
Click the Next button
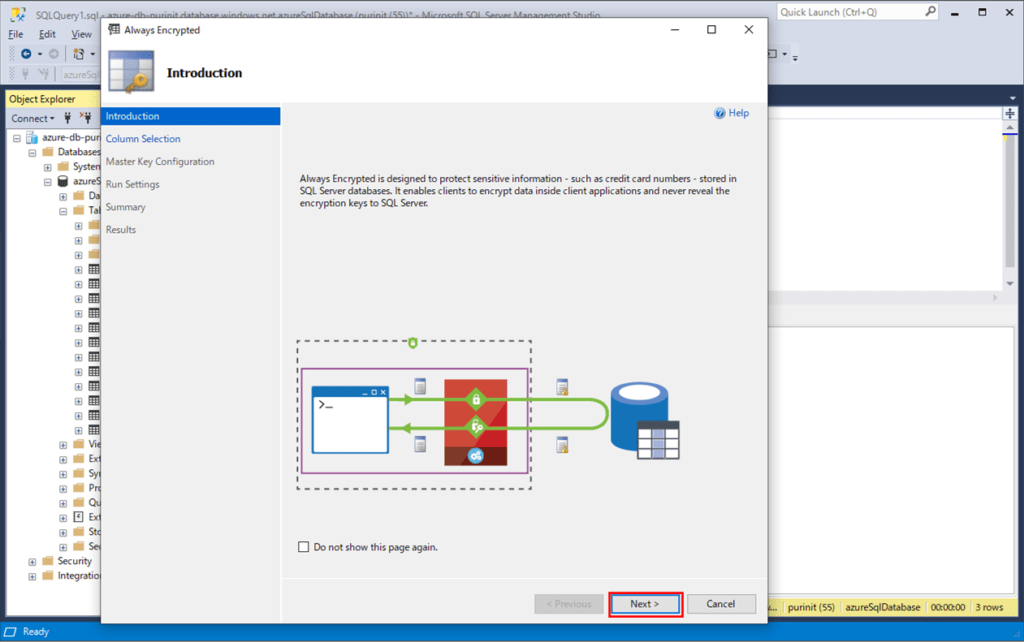[x=645, y=604]
